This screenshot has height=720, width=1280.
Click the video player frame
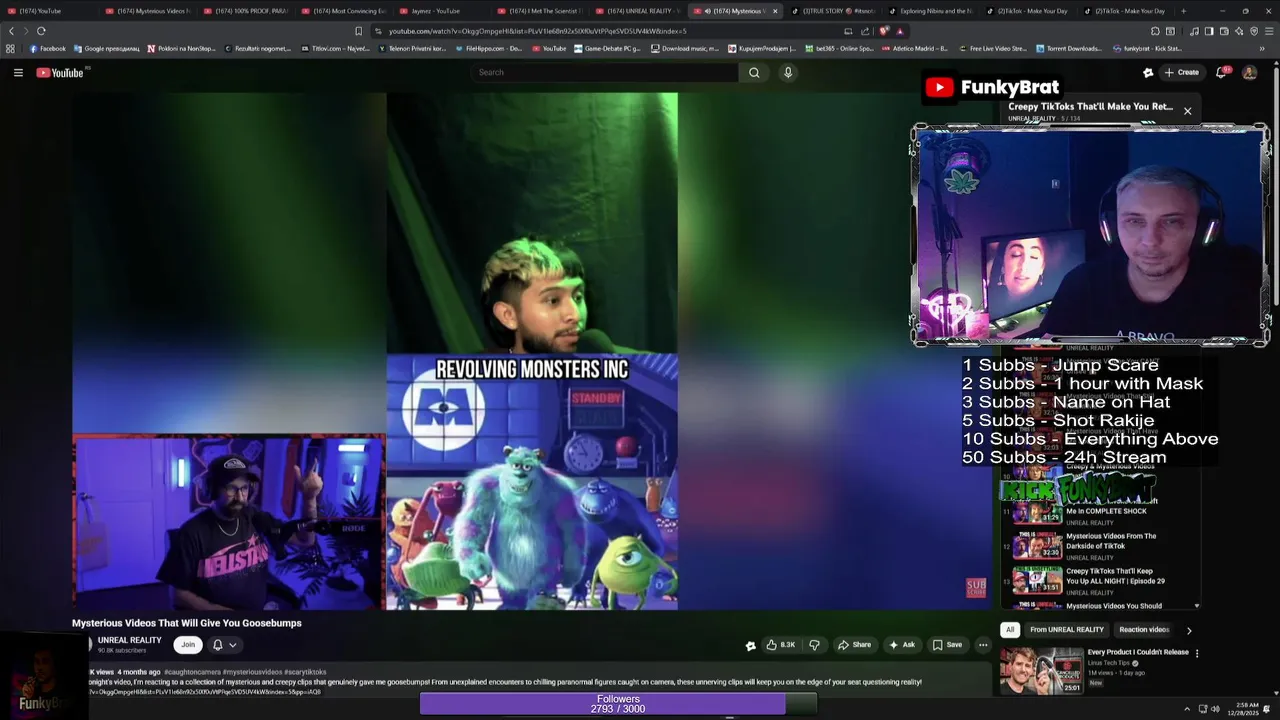click(x=532, y=351)
